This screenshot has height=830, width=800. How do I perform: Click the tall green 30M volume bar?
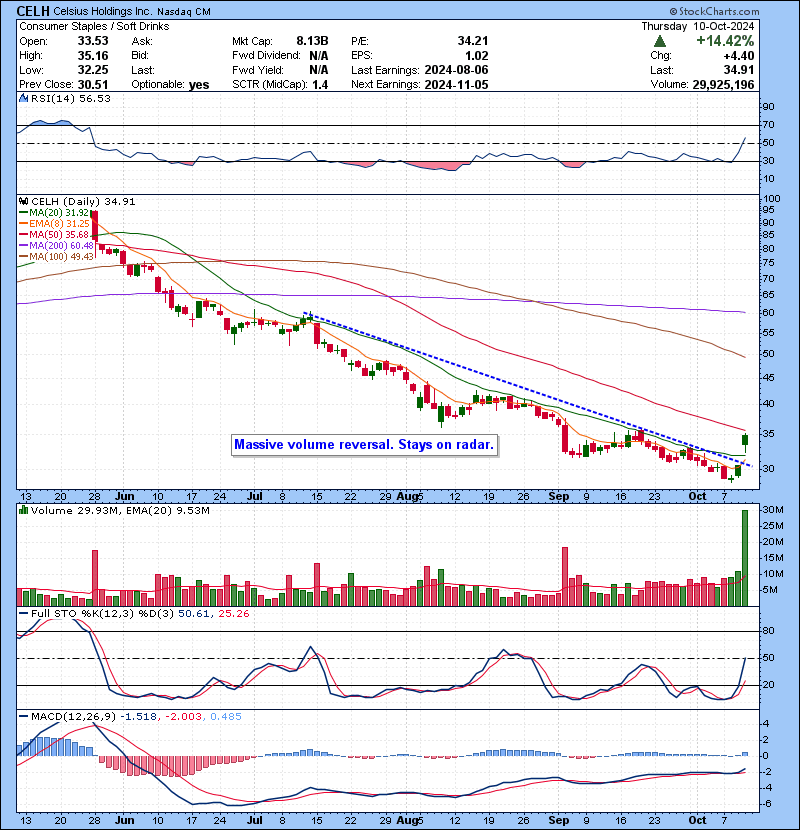(745, 558)
